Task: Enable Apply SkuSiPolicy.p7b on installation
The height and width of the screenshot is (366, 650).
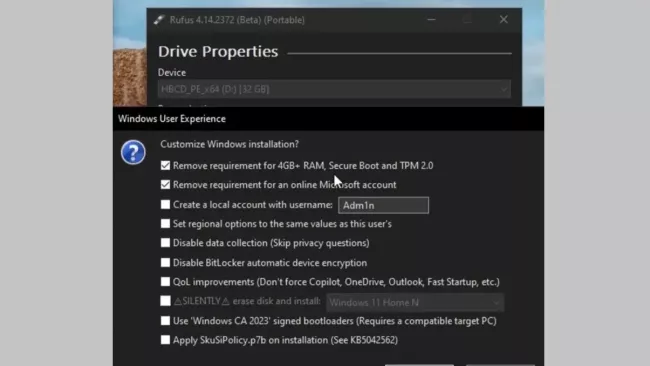Action: point(165,339)
